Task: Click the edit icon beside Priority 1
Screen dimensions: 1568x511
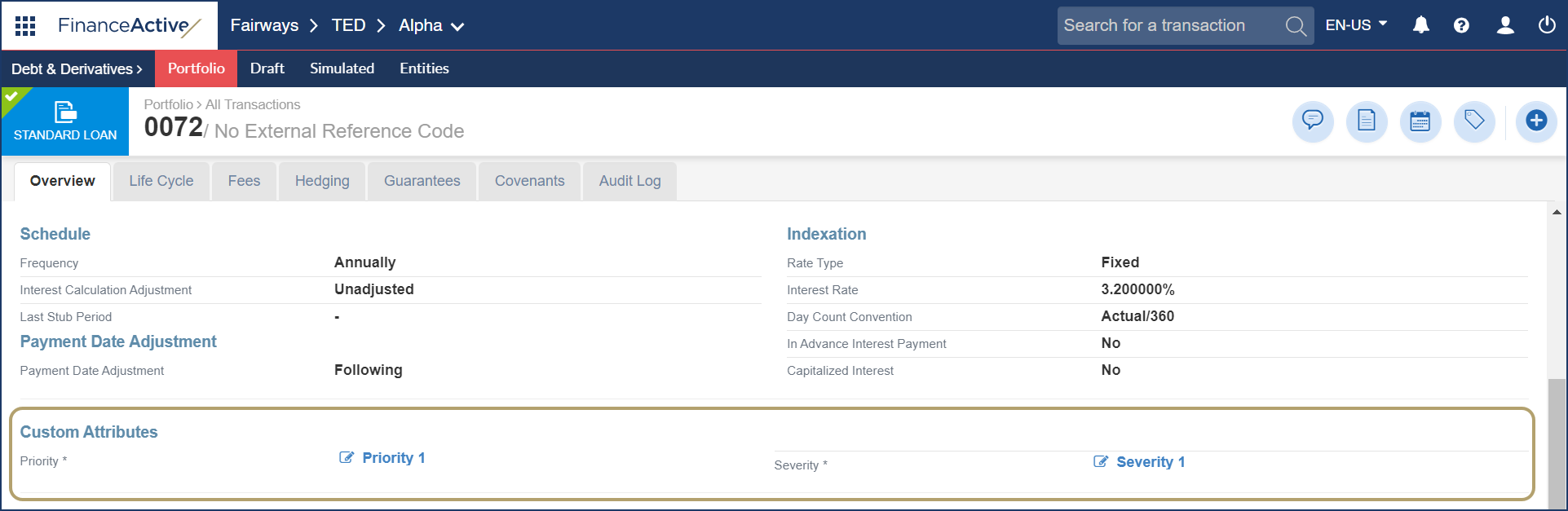Action: coord(347,457)
